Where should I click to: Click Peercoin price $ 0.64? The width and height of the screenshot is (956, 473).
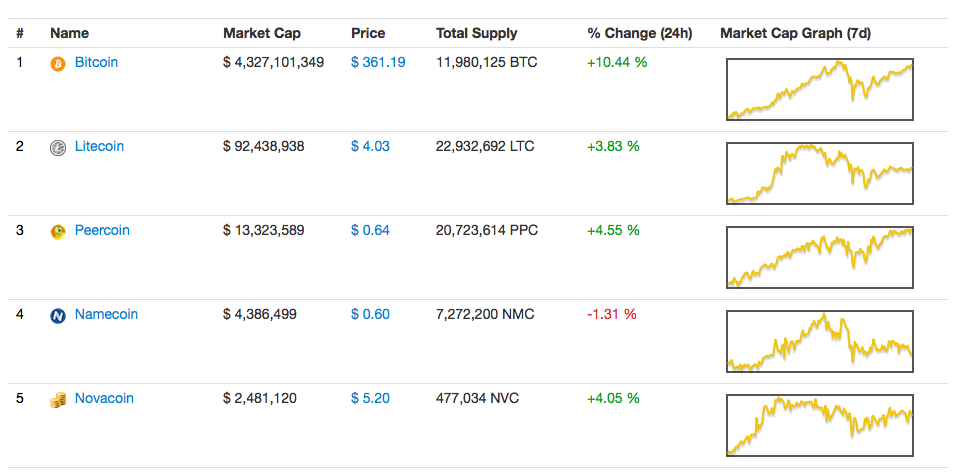click(x=371, y=230)
